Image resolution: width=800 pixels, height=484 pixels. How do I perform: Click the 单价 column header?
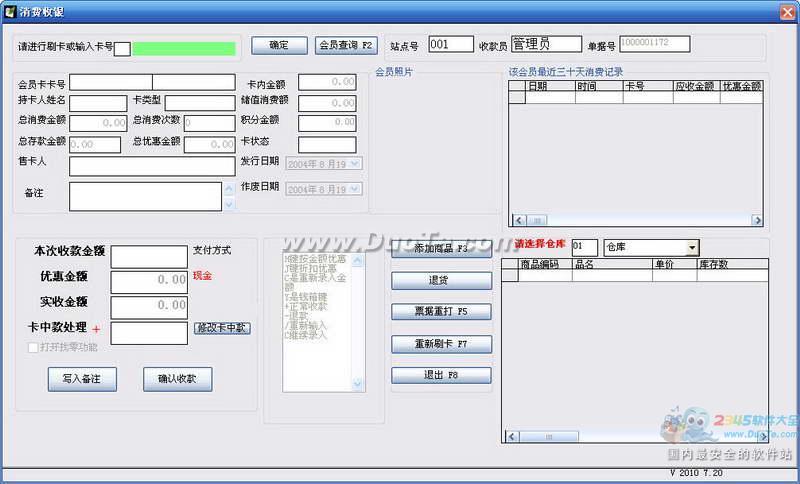(674, 264)
